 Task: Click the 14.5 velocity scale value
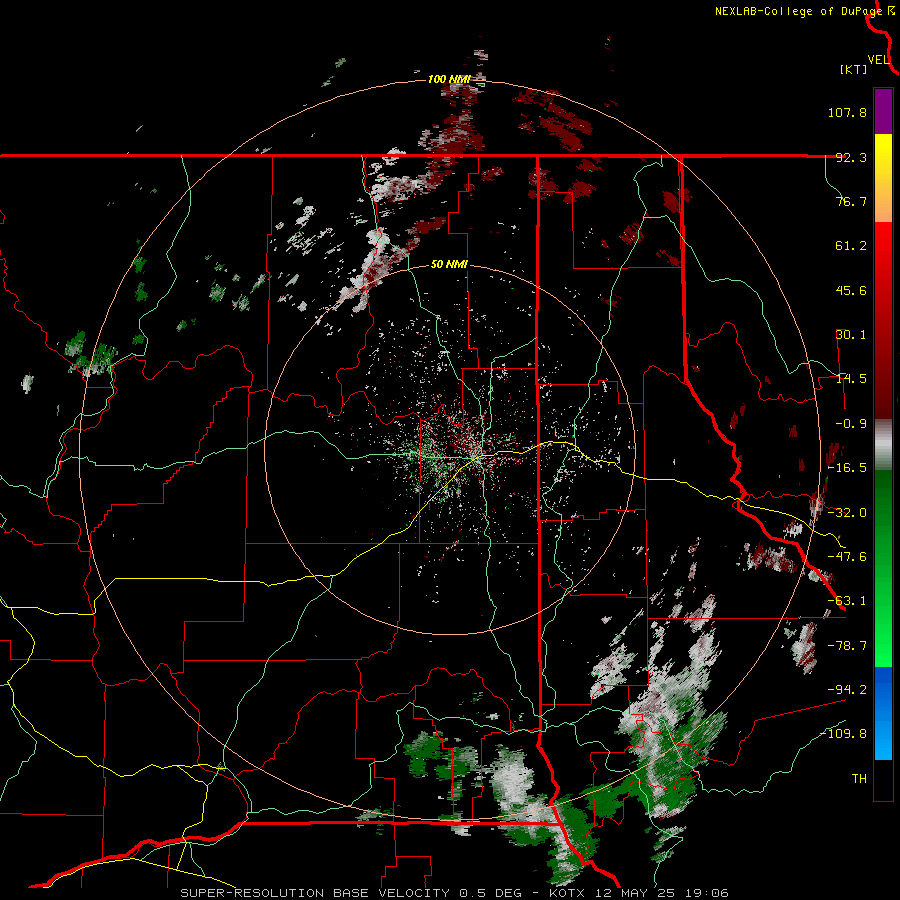coord(851,379)
